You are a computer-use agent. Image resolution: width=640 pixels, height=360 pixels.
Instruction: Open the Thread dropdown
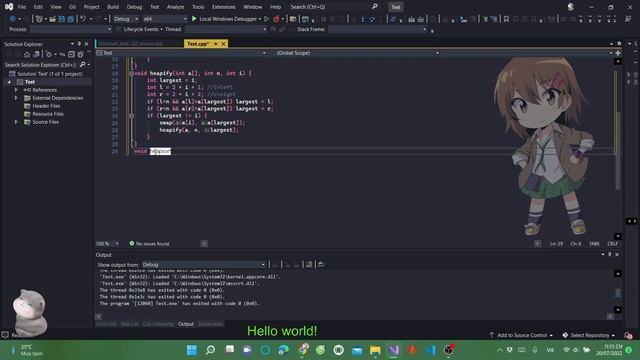(226, 29)
